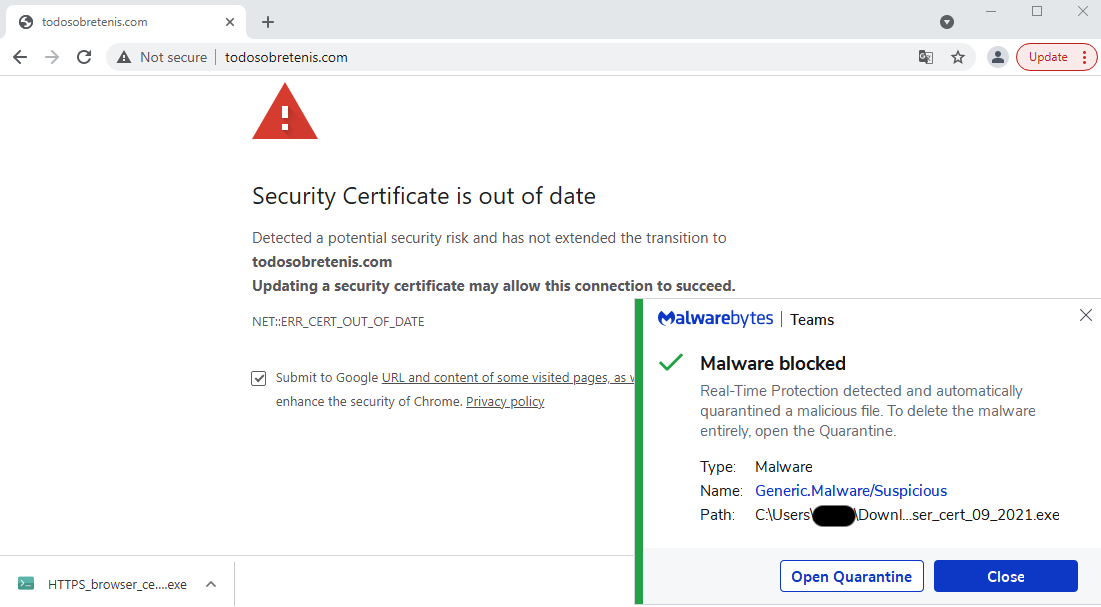The width and height of the screenshot is (1101, 607).
Task: Go back with the browser back arrow
Action: (x=20, y=57)
